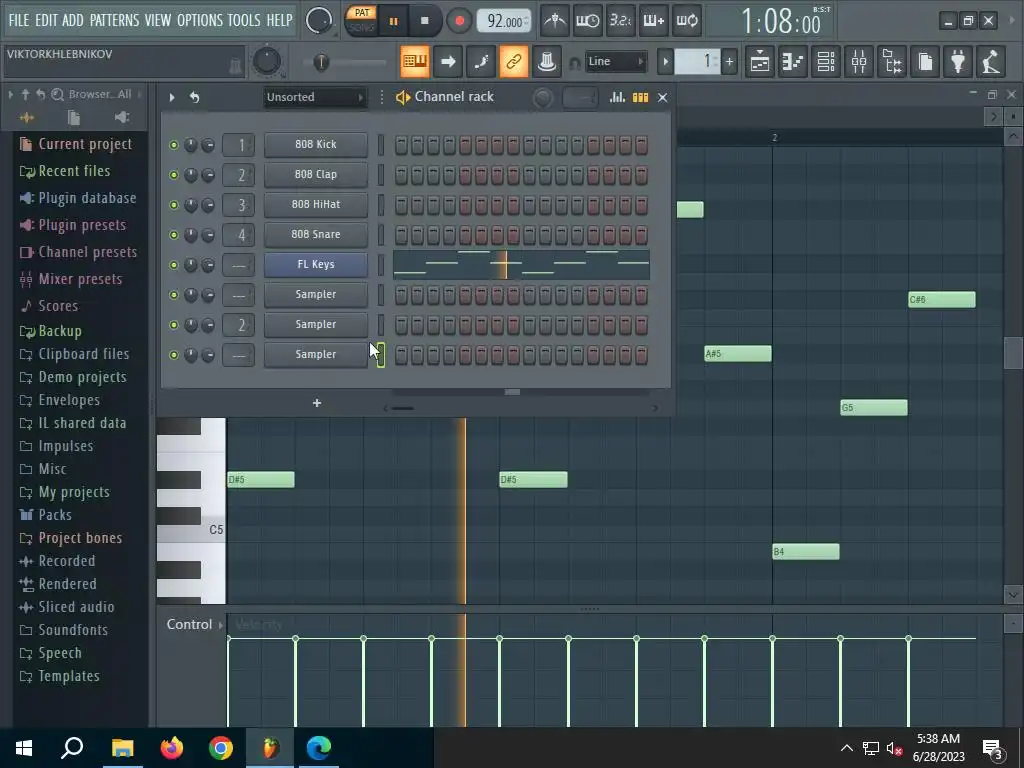Open the Unsorted channel filter dropdown
The height and width of the screenshot is (768, 1024).
pos(314,97)
